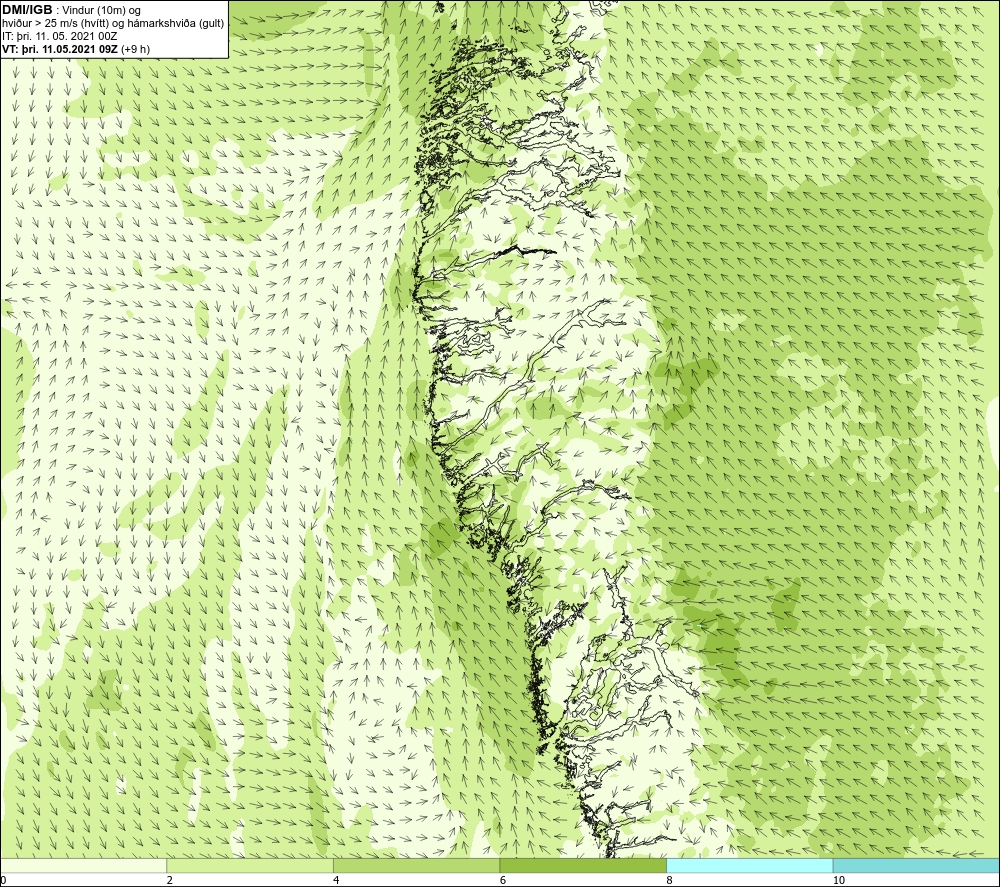Click the legend label '0'

pos(3,880)
